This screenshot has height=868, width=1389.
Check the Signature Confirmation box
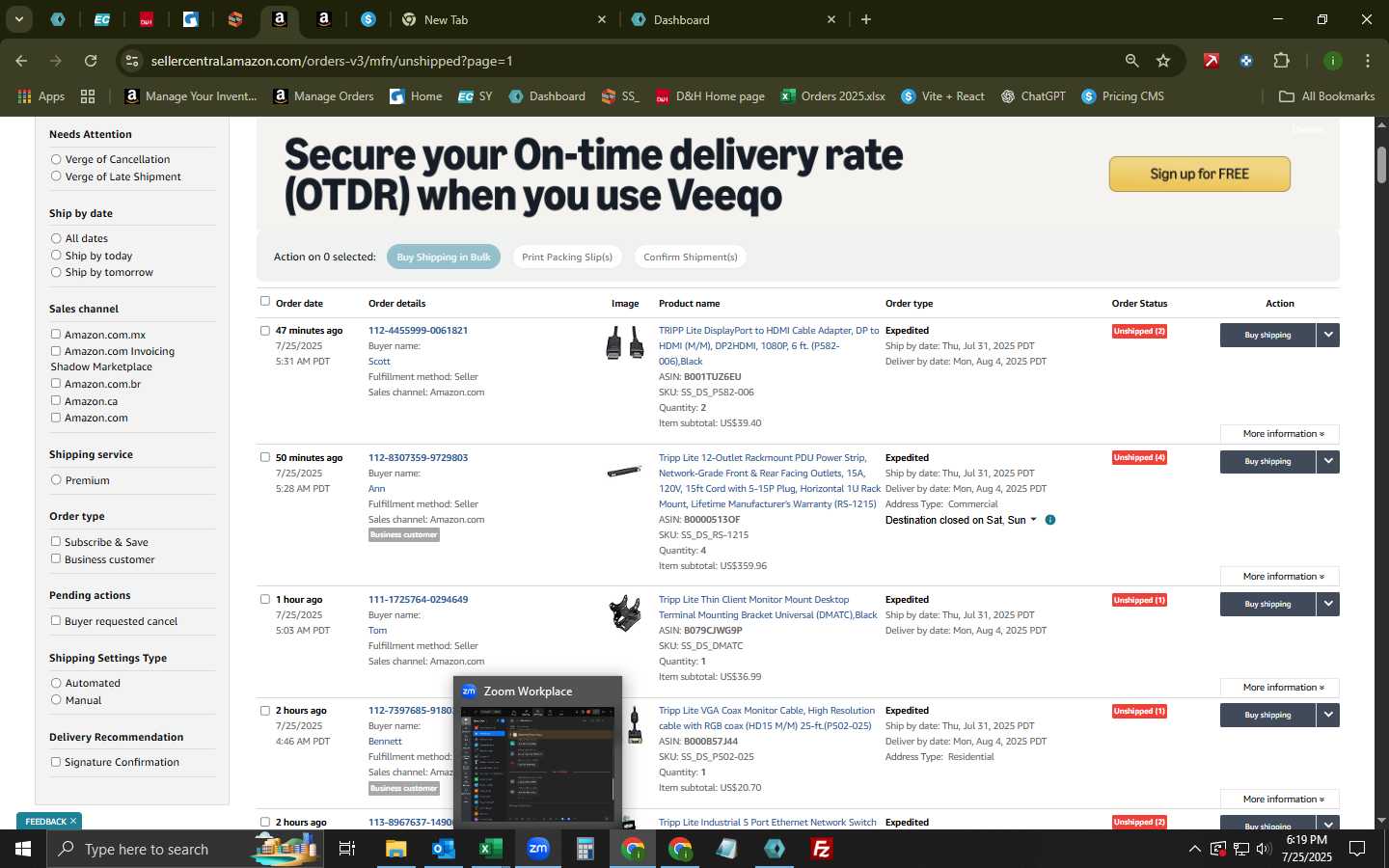(x=56, y=761)
